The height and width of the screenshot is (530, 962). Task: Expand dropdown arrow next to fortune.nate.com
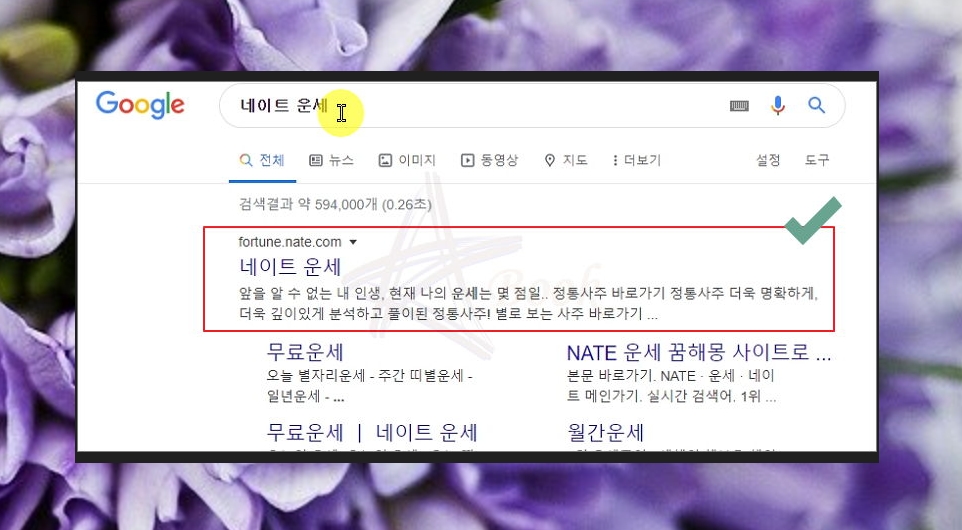(x=353, y=242)
